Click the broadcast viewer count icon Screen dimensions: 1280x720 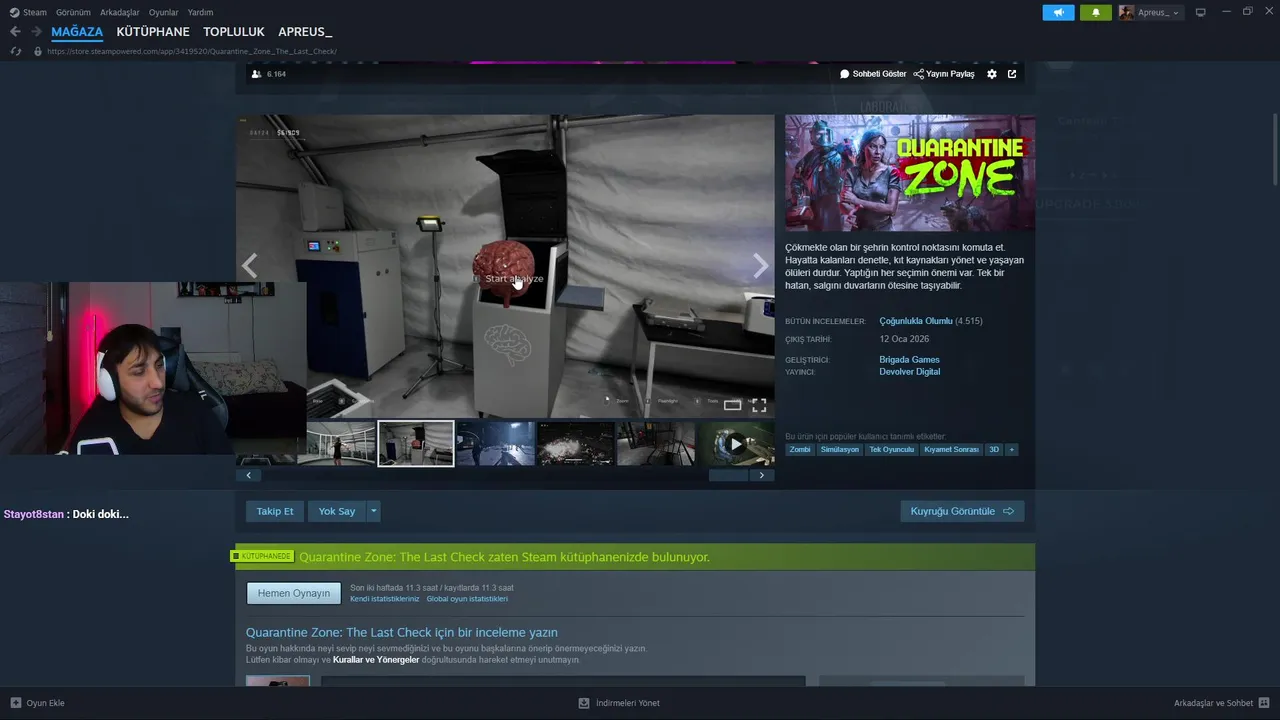point(257,74)
